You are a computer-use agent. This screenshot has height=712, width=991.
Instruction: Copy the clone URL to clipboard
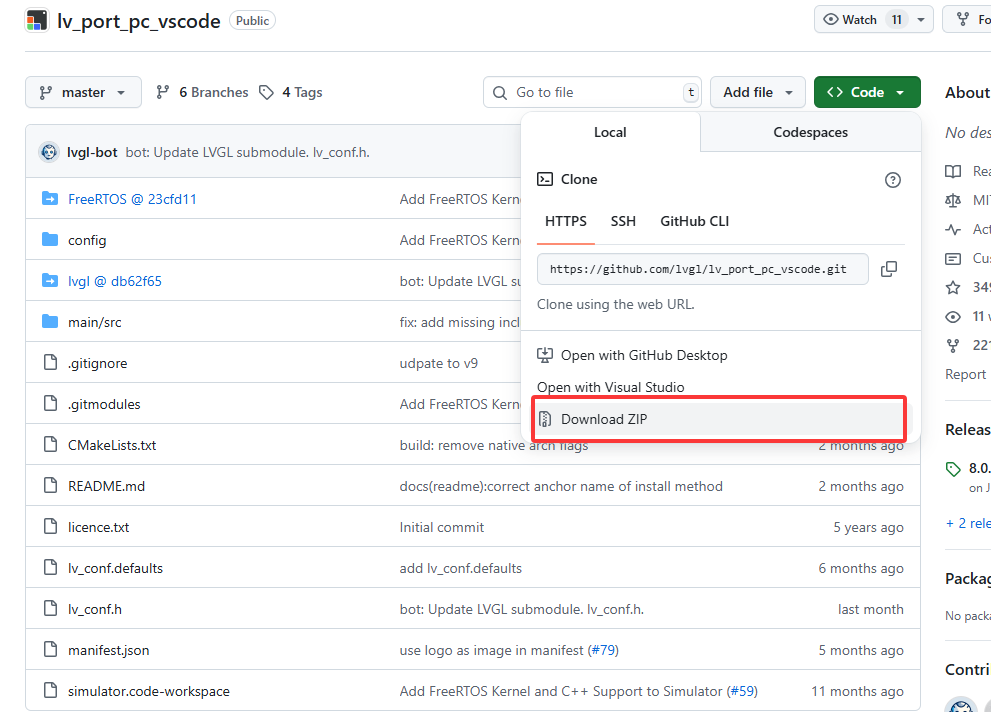888,269
